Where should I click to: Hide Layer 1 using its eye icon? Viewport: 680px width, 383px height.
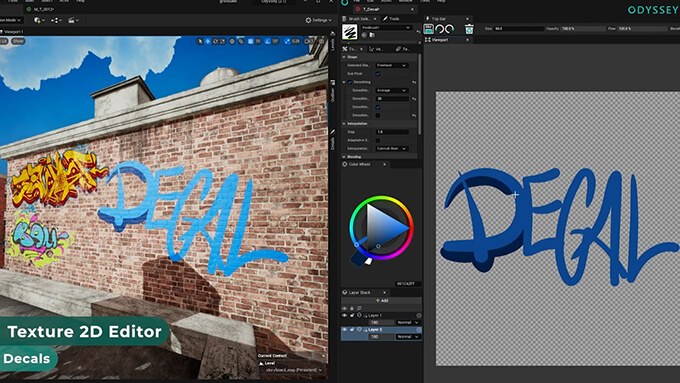tap(345, 315)
